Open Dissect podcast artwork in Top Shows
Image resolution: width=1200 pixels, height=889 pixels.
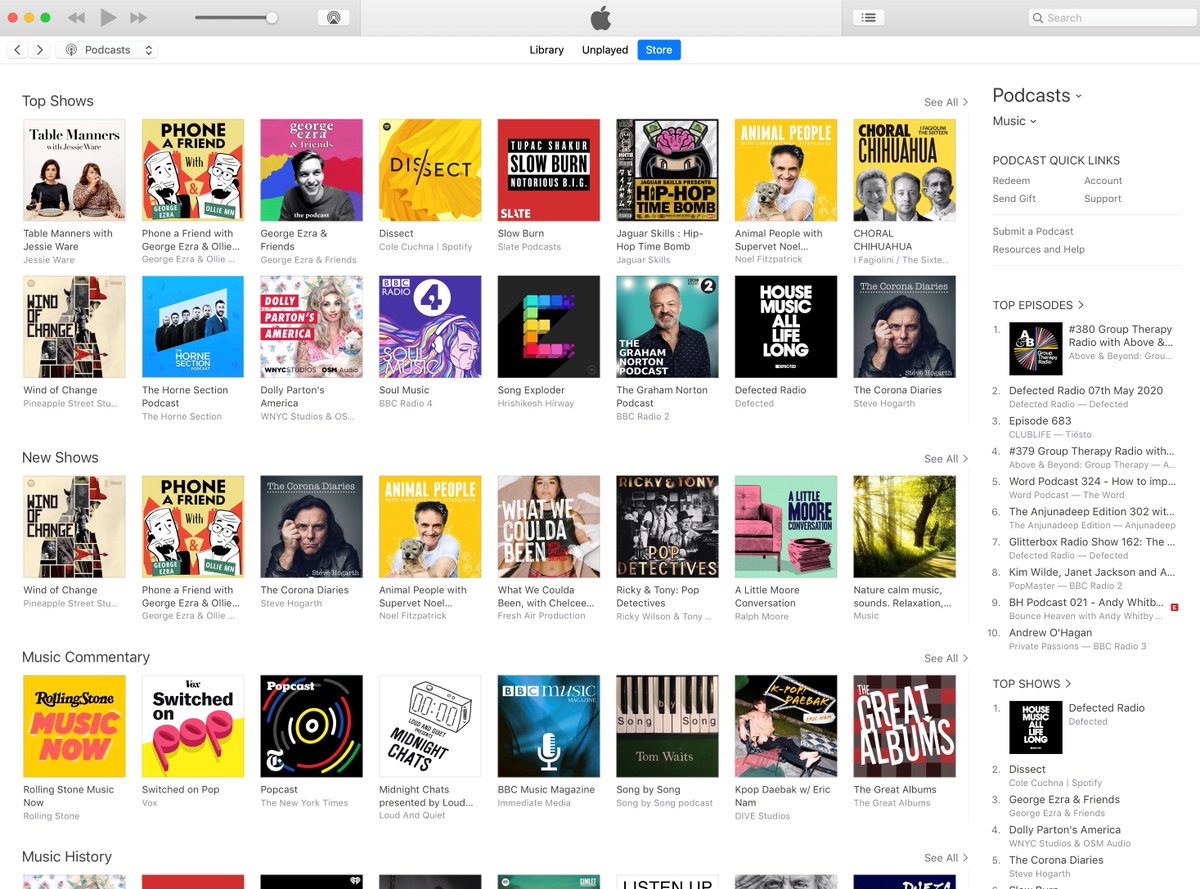pos(430,170)
